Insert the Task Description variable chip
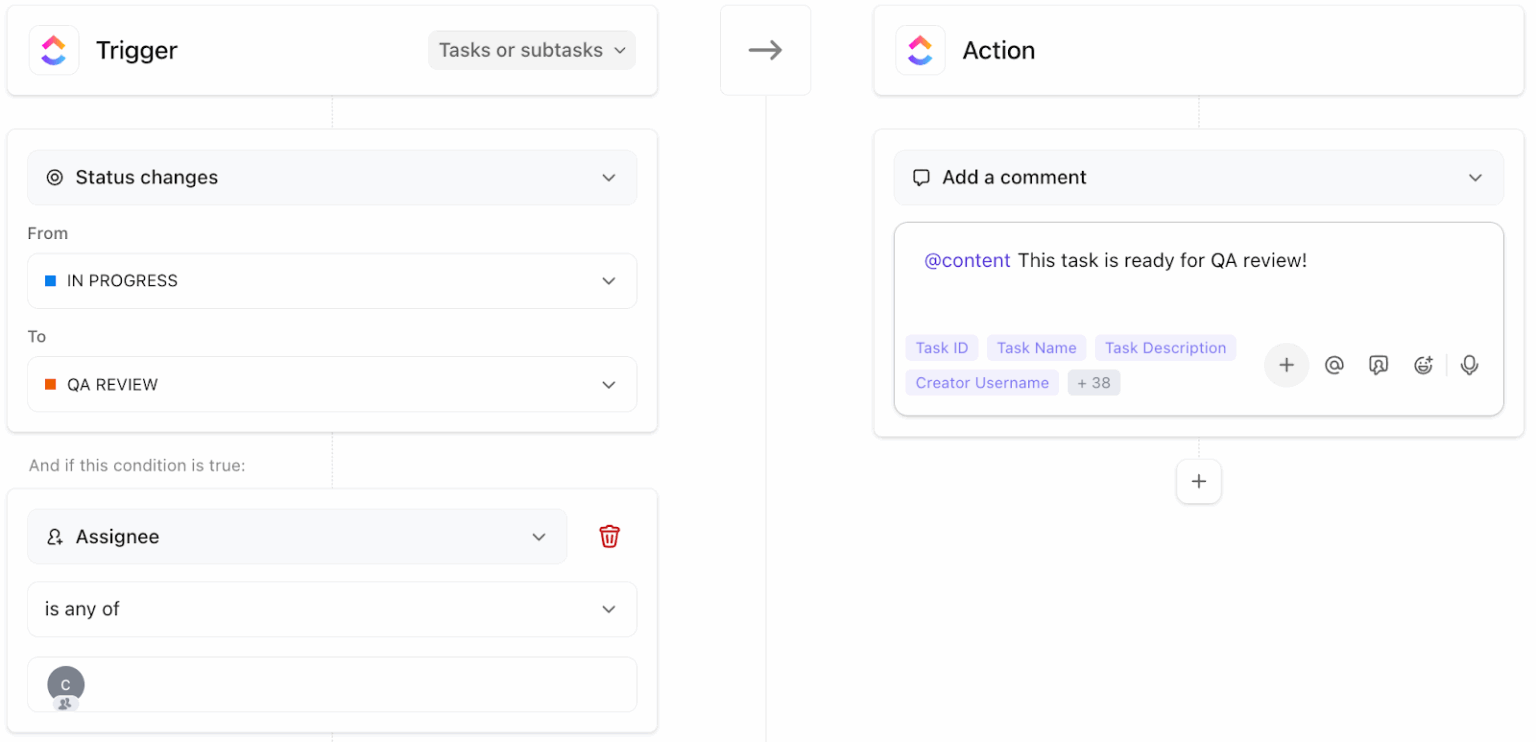 [1166, 348]
